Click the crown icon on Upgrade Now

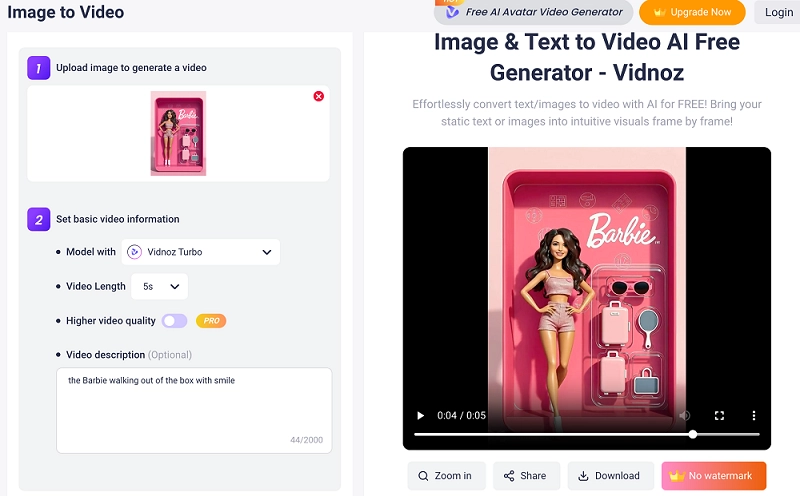tap(660, 12)
